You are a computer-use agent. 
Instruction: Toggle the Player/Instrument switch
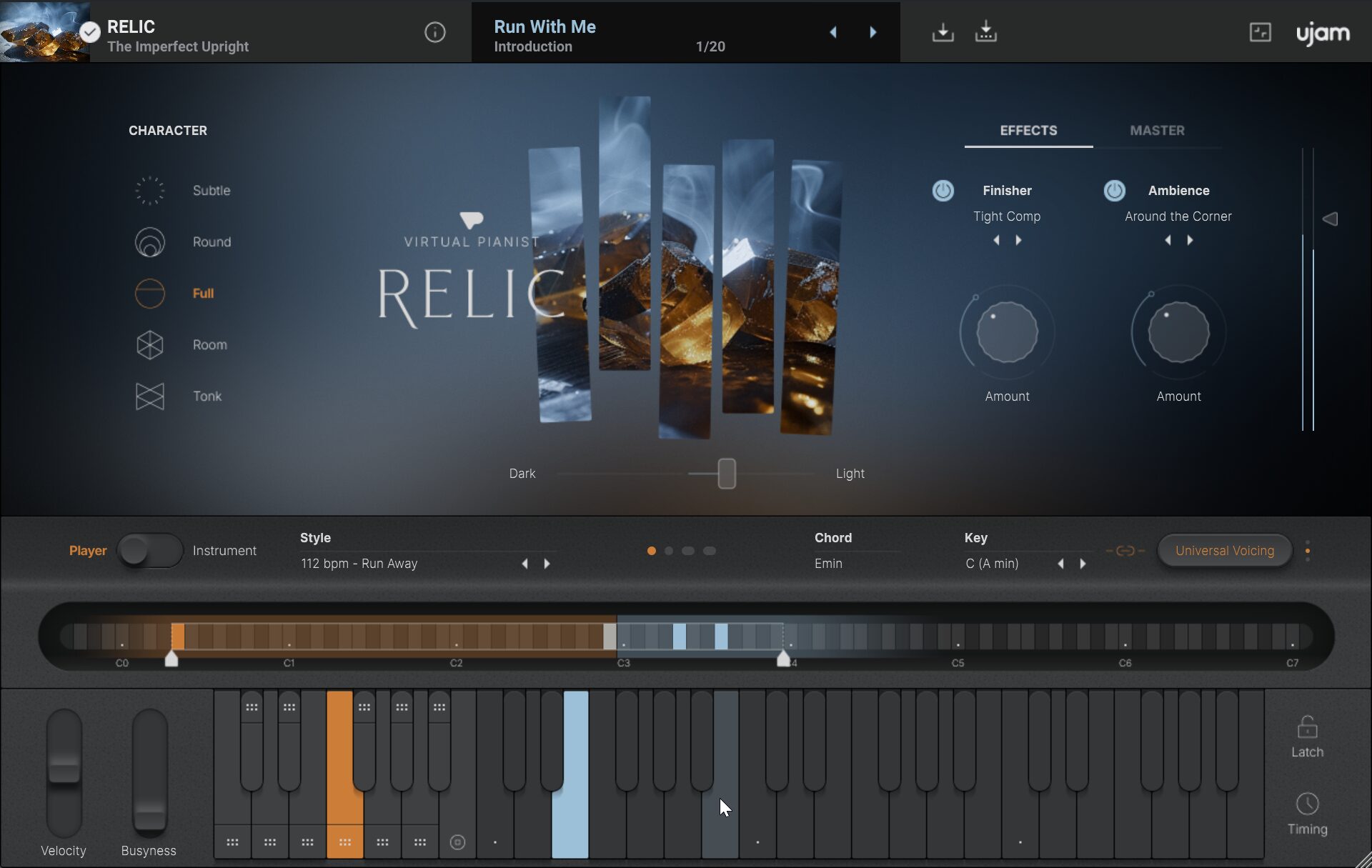(x=150, y=551)
